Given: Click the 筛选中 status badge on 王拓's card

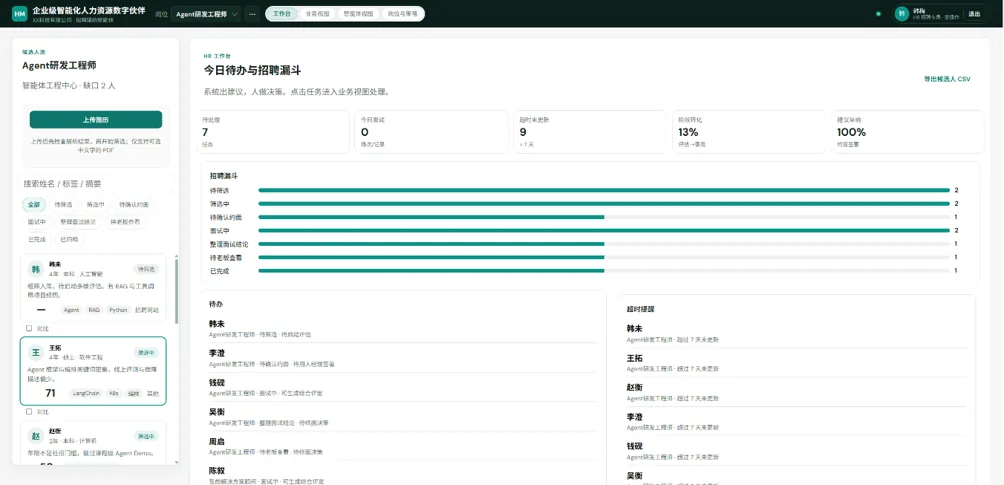Looking at the screenshot, I should tap(146, 352).
